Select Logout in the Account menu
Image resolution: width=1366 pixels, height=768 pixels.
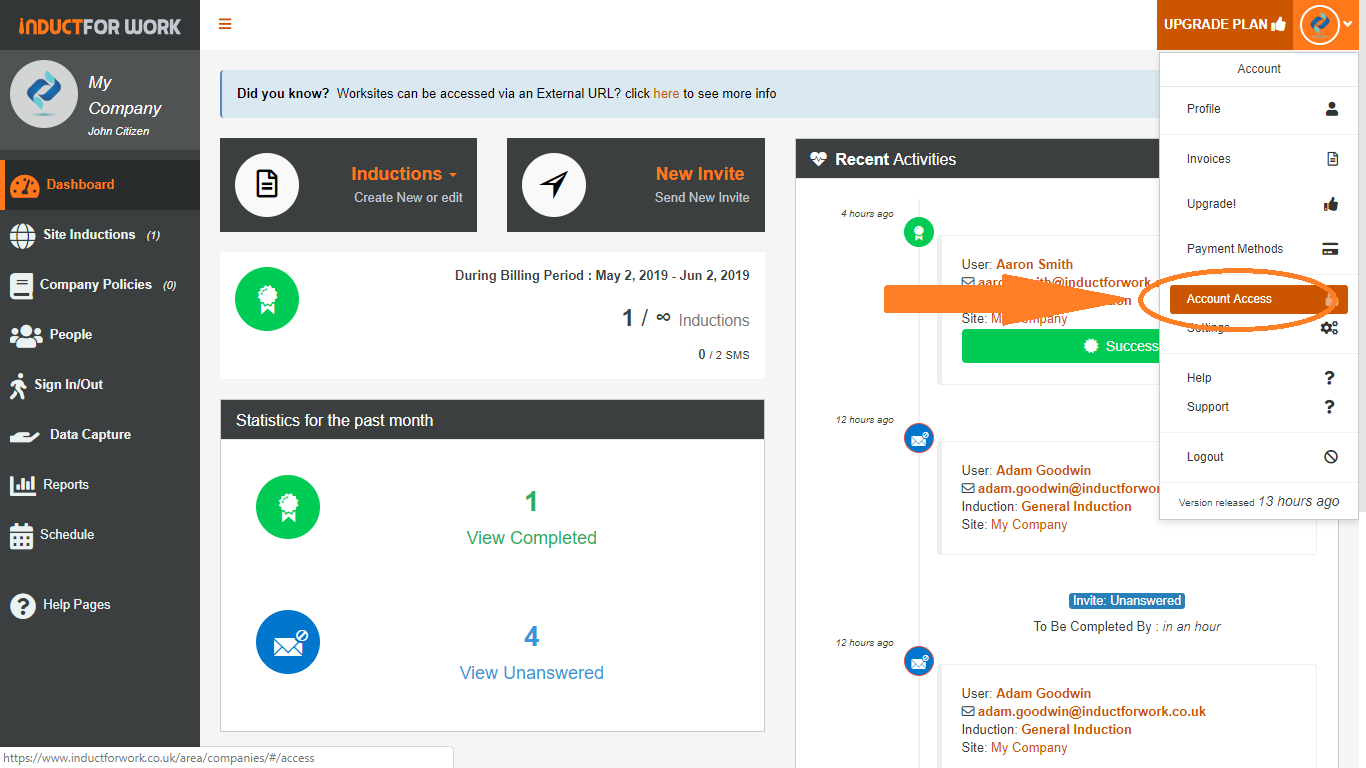point(1259,457)
